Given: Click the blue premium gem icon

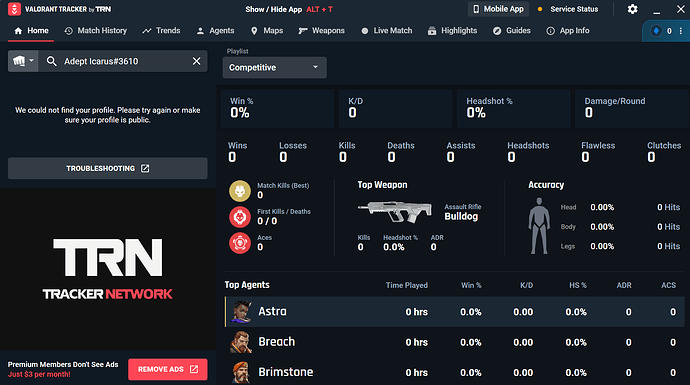Looking at the screenshot, I should tap(656, 31).
